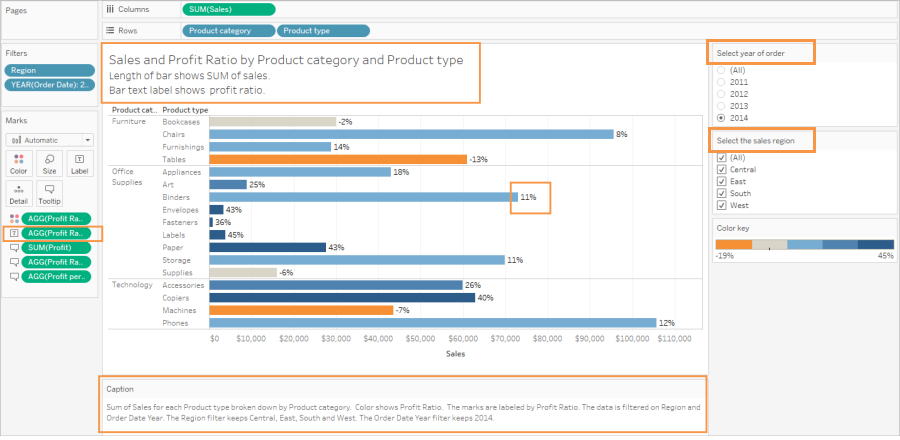Select the orange Machines sales bar
The height and width of the screenshot is (440, 900).
(x=301, y=310)
